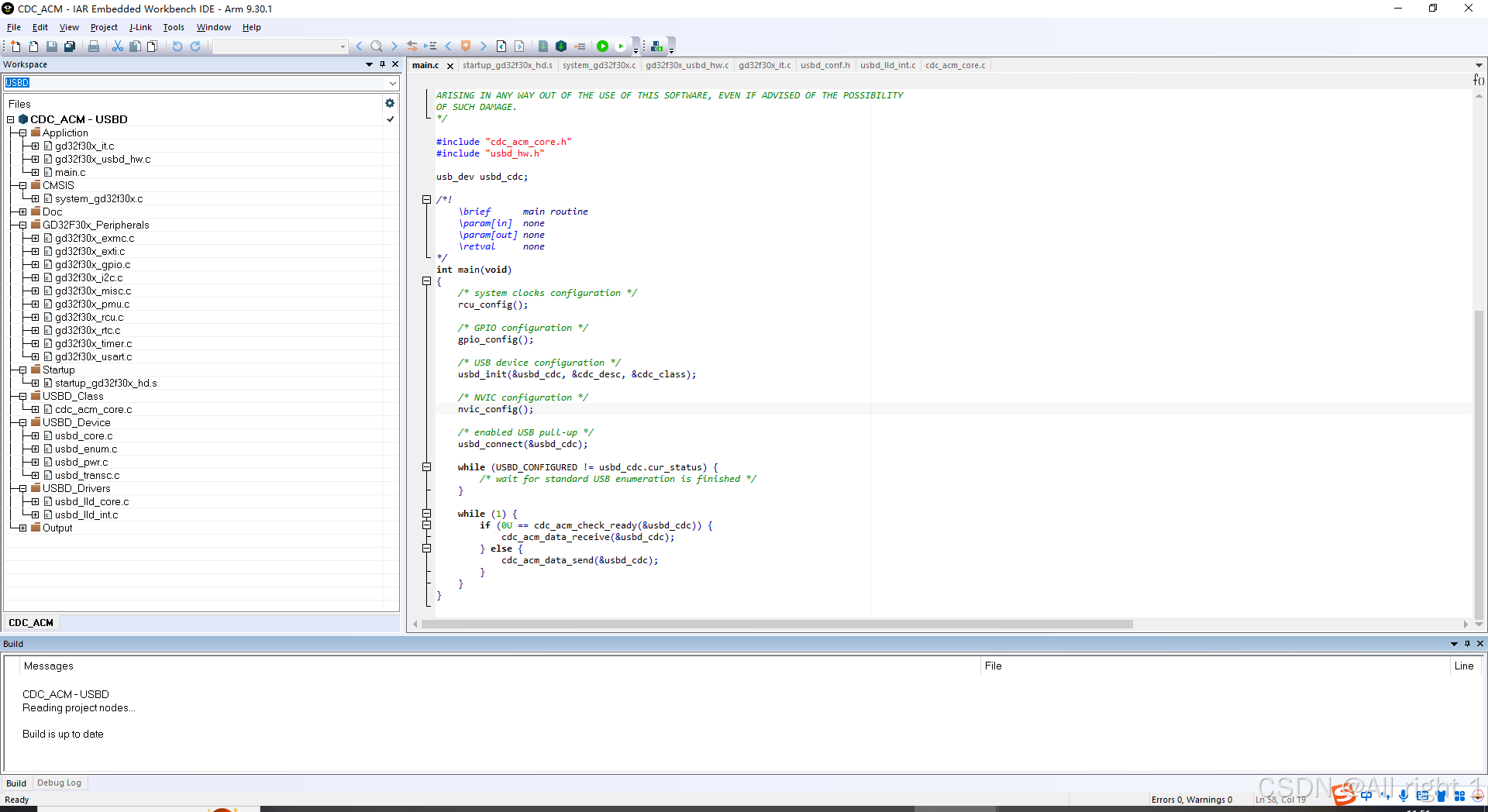Screen dimensions: 1488x812
Task: Pin the Workspace panel
Action: click(382, 64)
